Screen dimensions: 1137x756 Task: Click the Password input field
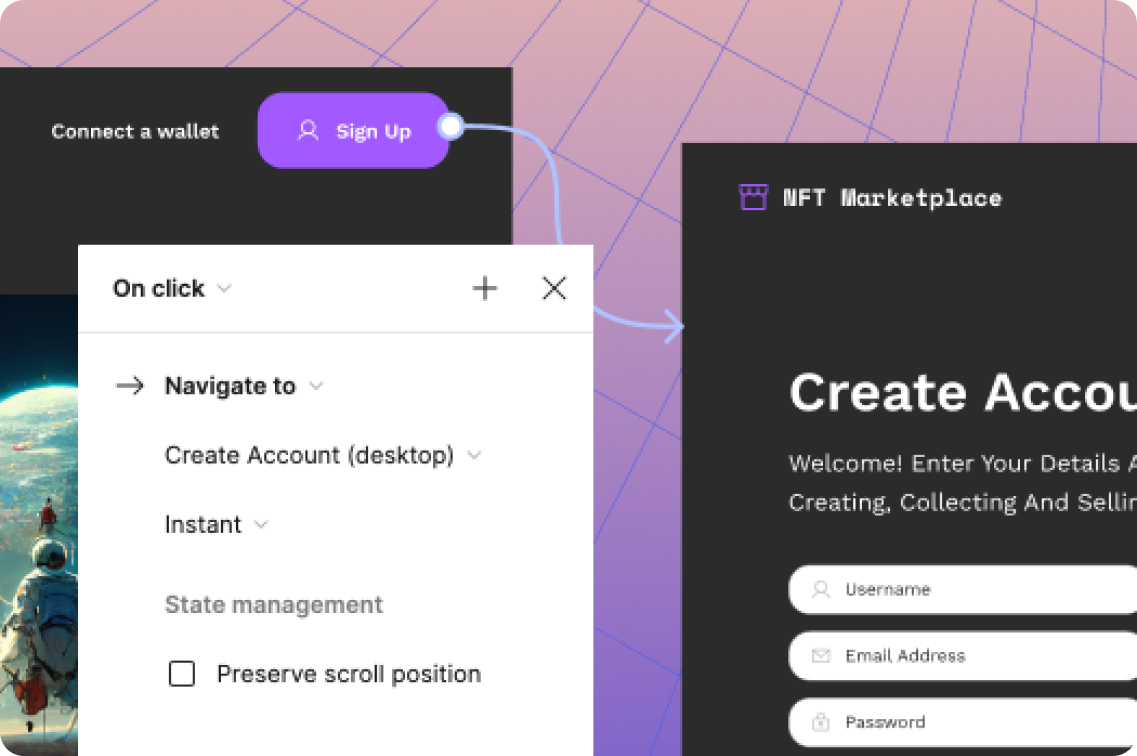(x=980, y=722)
